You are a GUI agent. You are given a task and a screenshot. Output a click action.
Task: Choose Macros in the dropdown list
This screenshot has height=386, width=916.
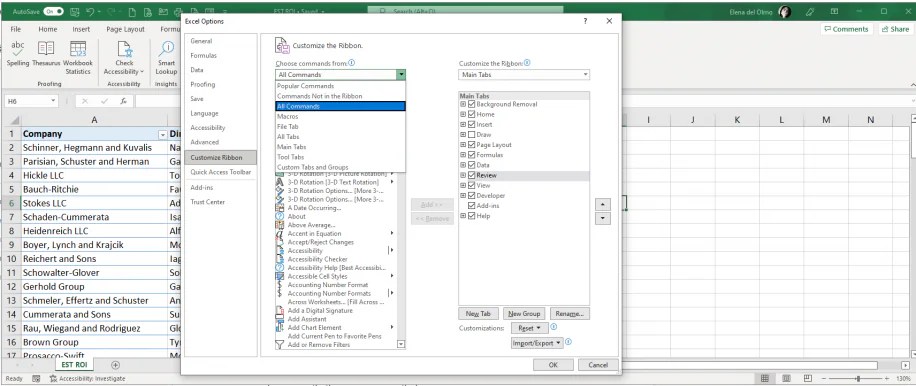click(x=340, y=116)
